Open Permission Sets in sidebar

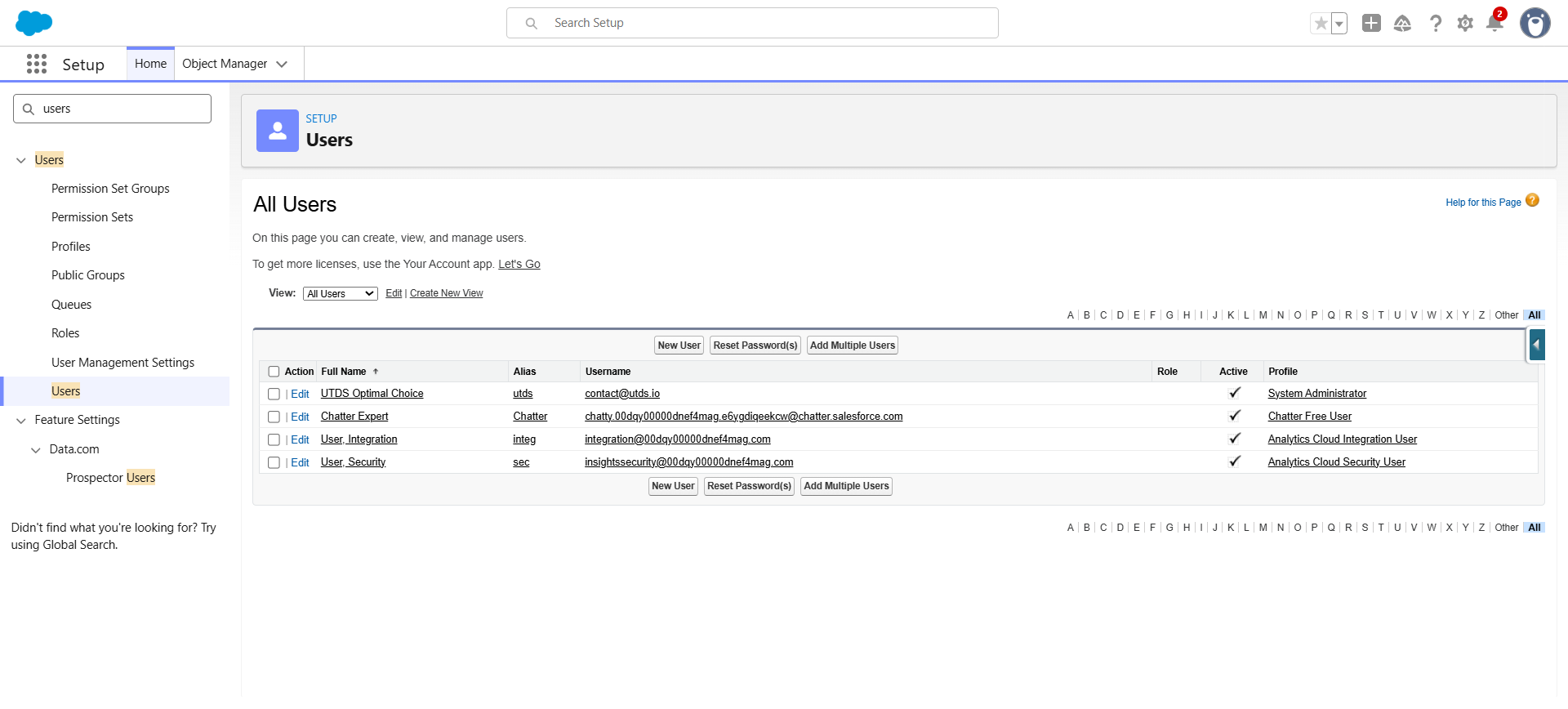[x=92, y=217]
